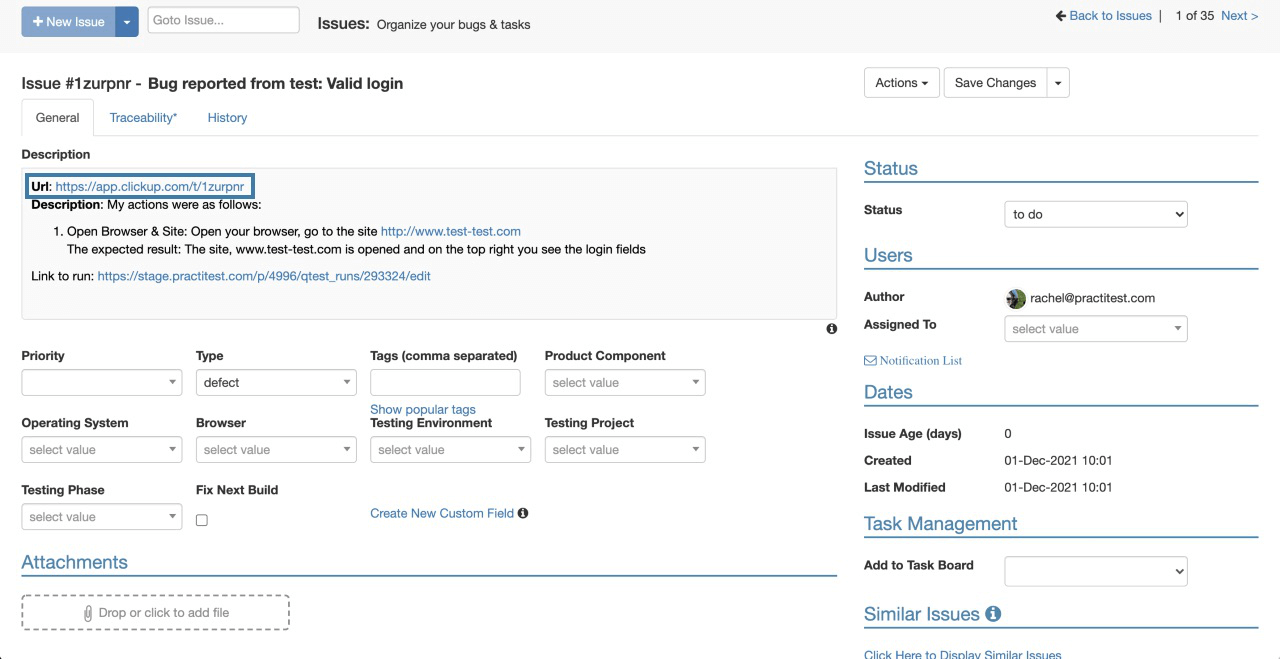Switch to the Traceability tab
The image size is (1280, 659).
coord(142,117)
